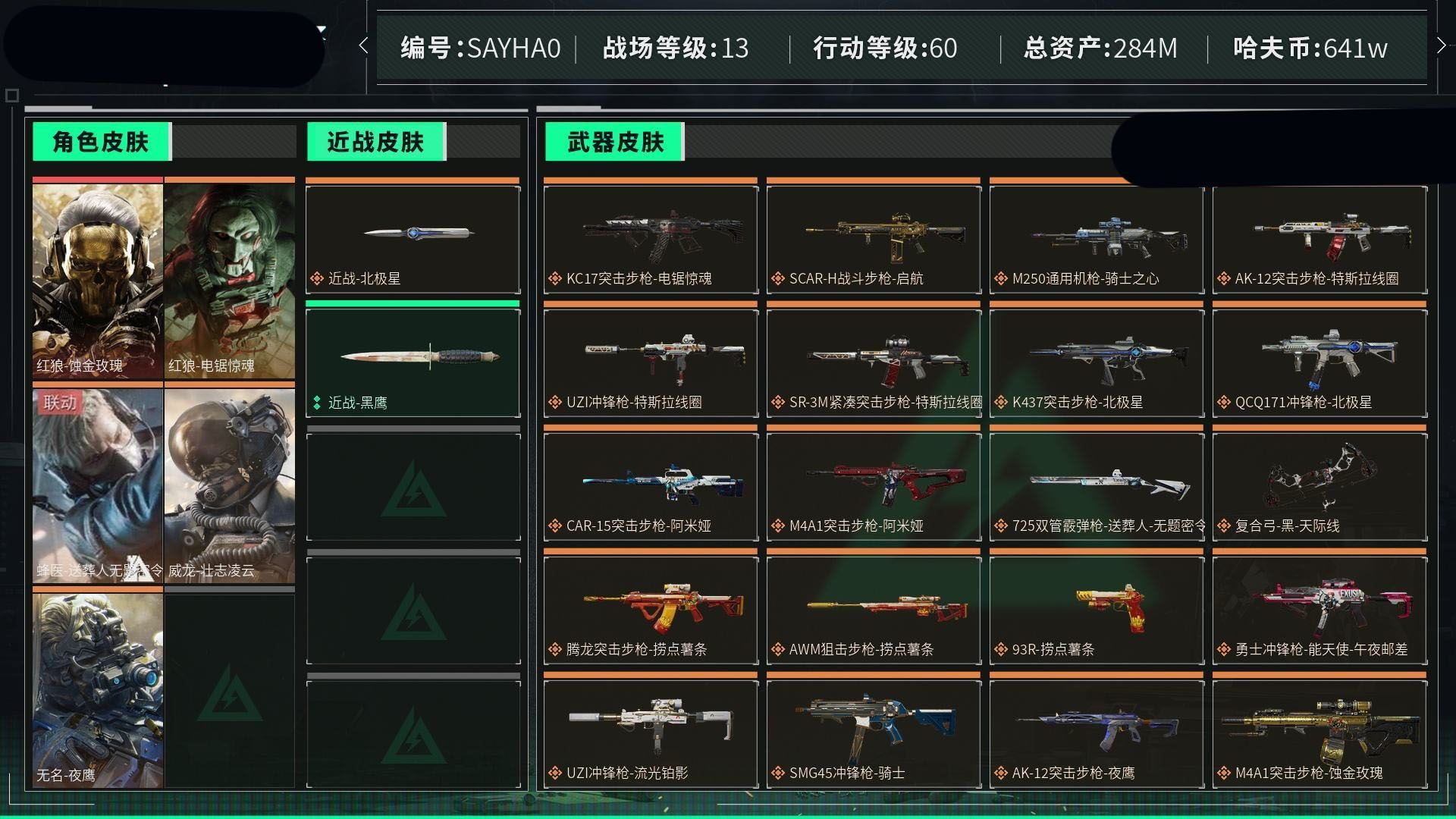1456x819 pixels.
Task: Click the right arrow after 哈夫币
Action: [1442, 45]
